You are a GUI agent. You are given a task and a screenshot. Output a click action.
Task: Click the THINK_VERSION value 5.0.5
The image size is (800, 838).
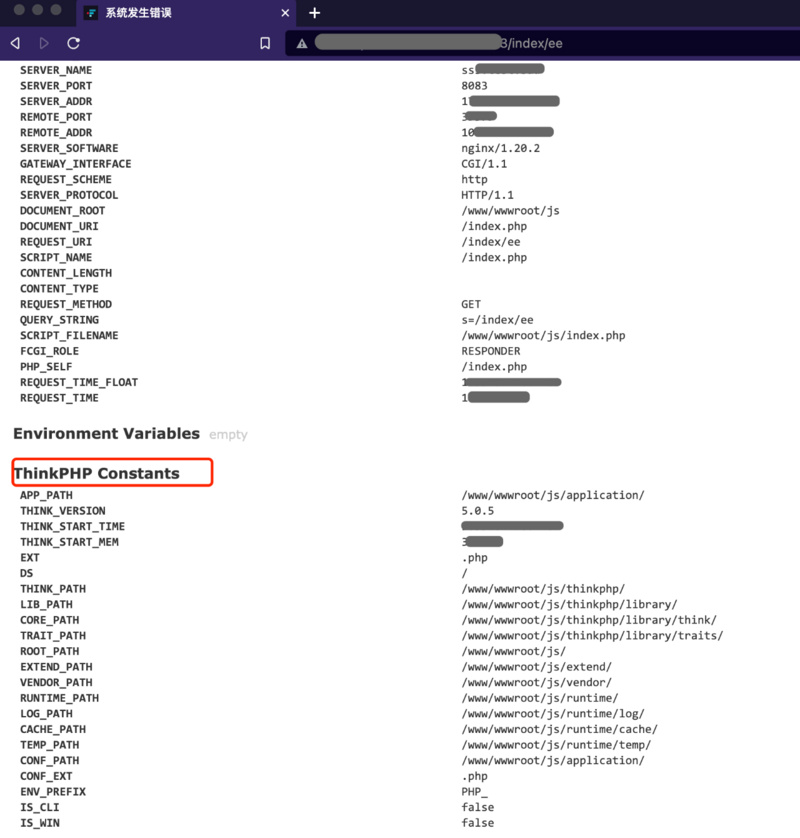[x=477, y=511]
